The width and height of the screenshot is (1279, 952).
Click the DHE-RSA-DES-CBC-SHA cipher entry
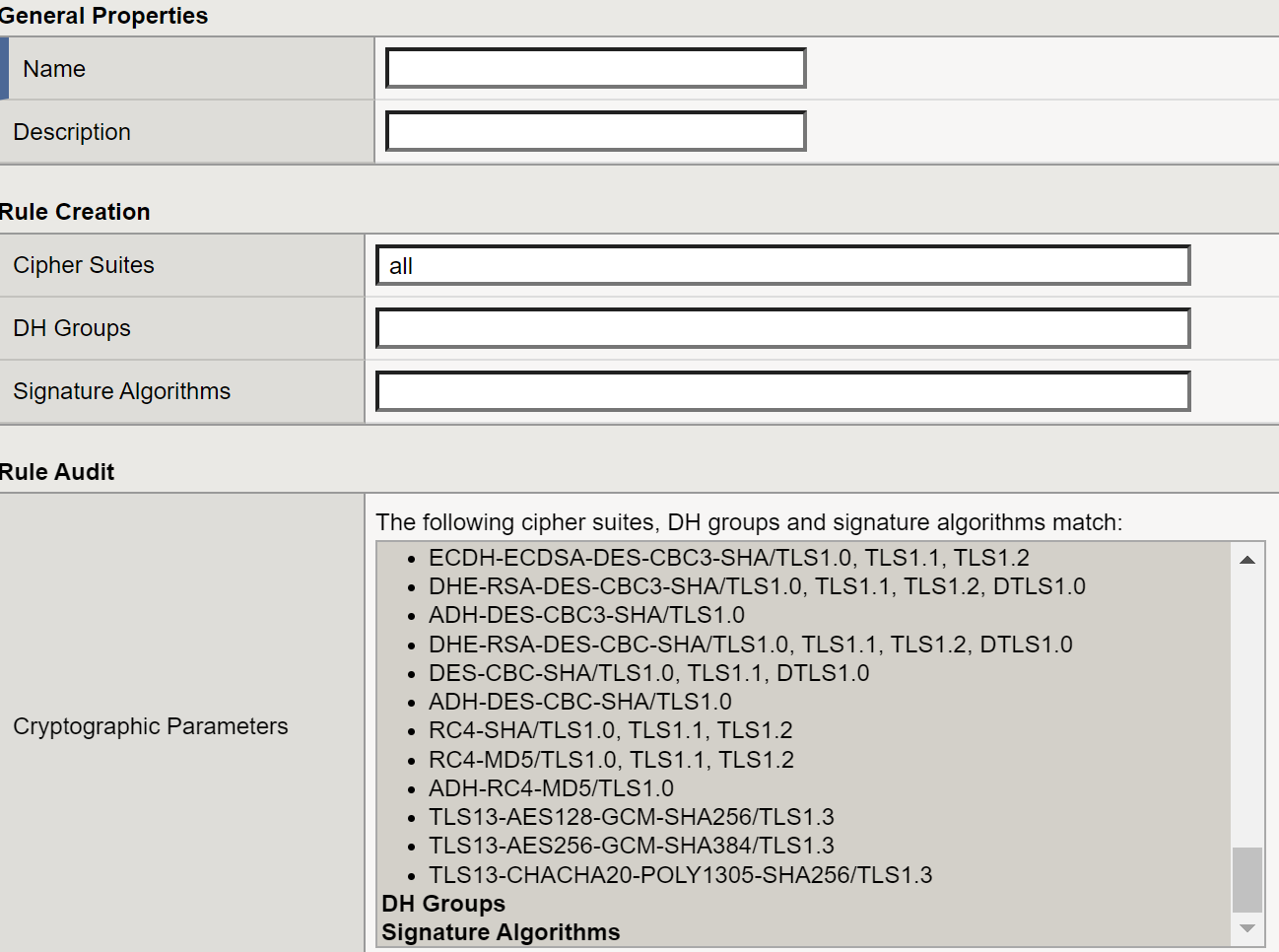[x=750, y=645]
